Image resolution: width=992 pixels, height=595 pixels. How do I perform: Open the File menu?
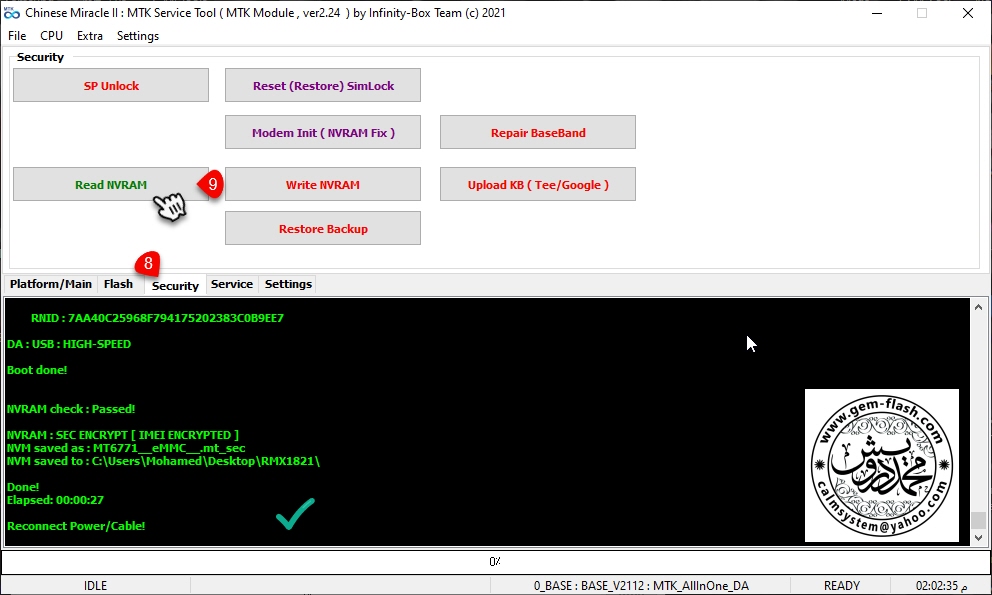click(x=17, y=36)
